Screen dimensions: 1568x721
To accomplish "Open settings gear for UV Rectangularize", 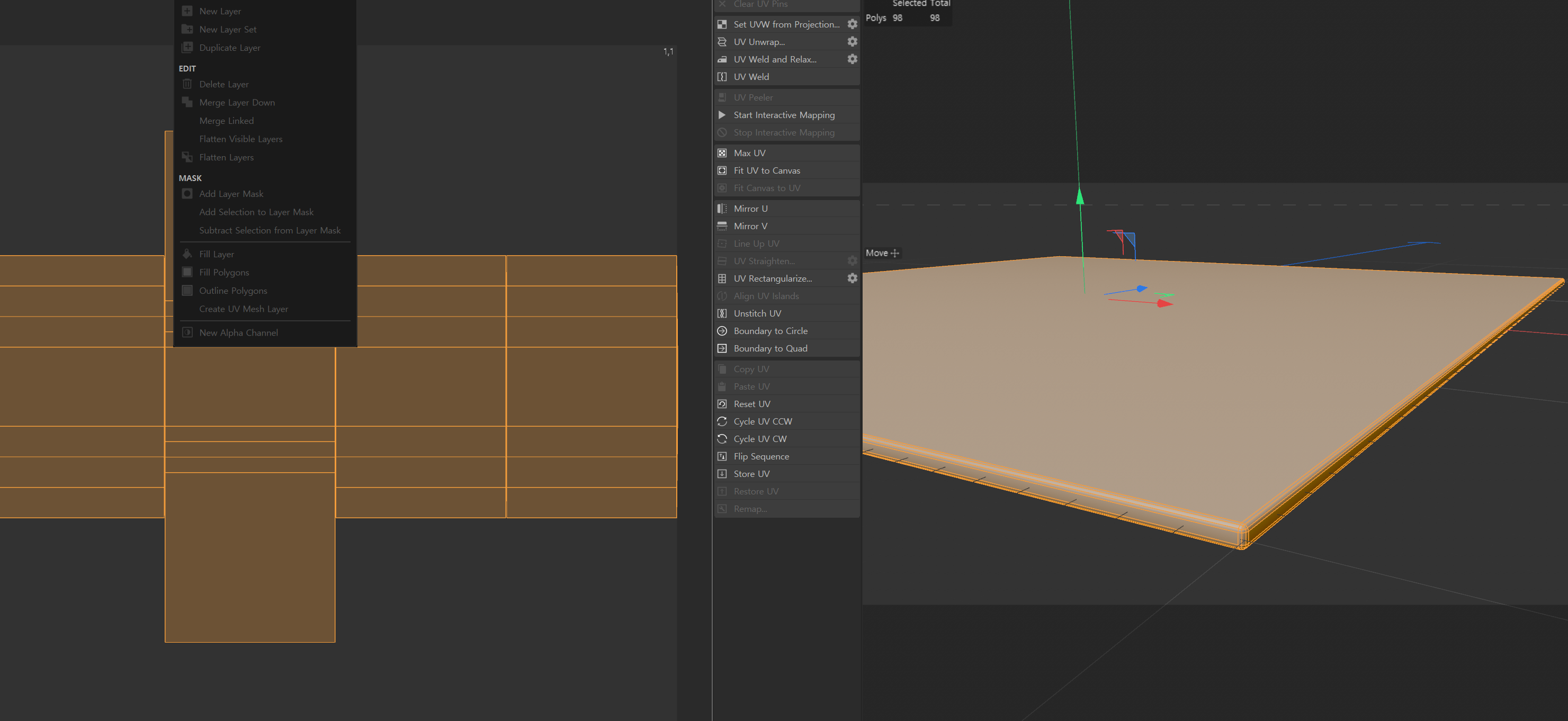I will click(x=852, y=278).
